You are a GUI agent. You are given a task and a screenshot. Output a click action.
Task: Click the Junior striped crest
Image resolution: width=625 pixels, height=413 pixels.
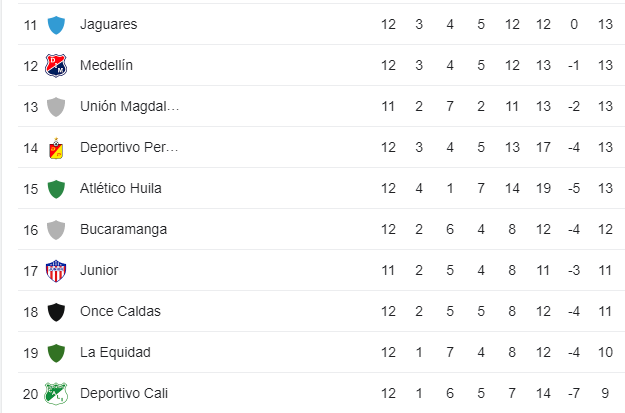pos(56,271)
